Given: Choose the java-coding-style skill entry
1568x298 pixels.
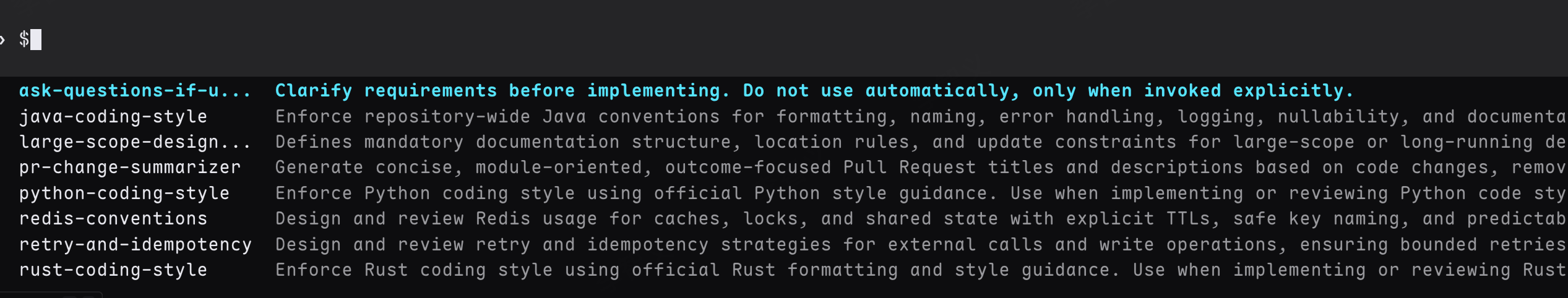Looking at the screenshot, I should [113, 117].
